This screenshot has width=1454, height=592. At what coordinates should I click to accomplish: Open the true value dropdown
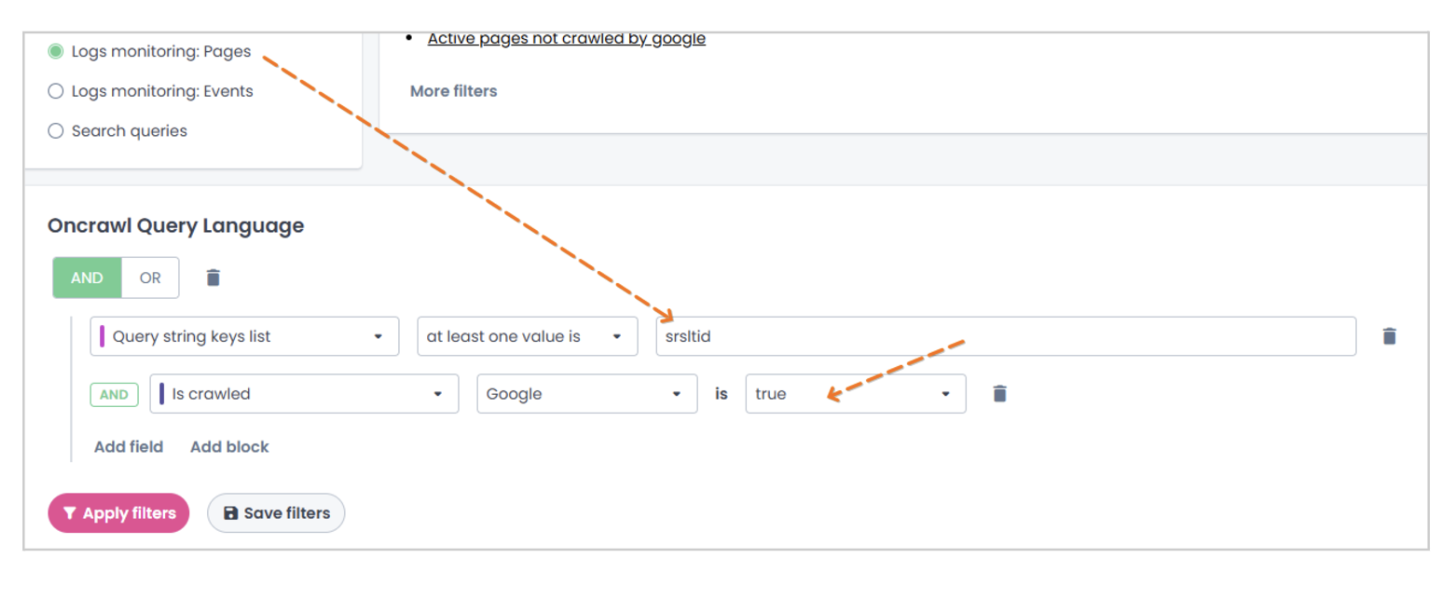click(856, 394)
